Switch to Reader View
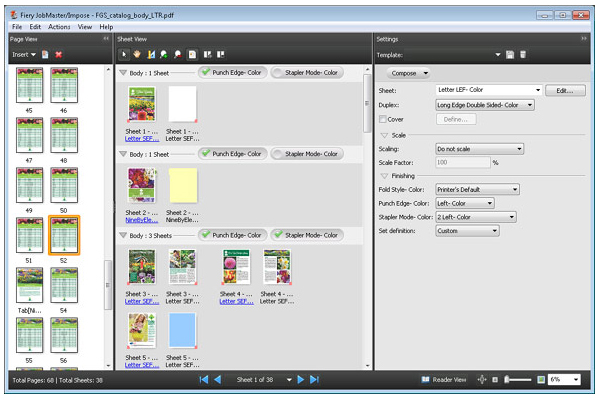Image resolution: width=600 pixels, height=400 pixels. pyautogui.click(x=443, y=380)
